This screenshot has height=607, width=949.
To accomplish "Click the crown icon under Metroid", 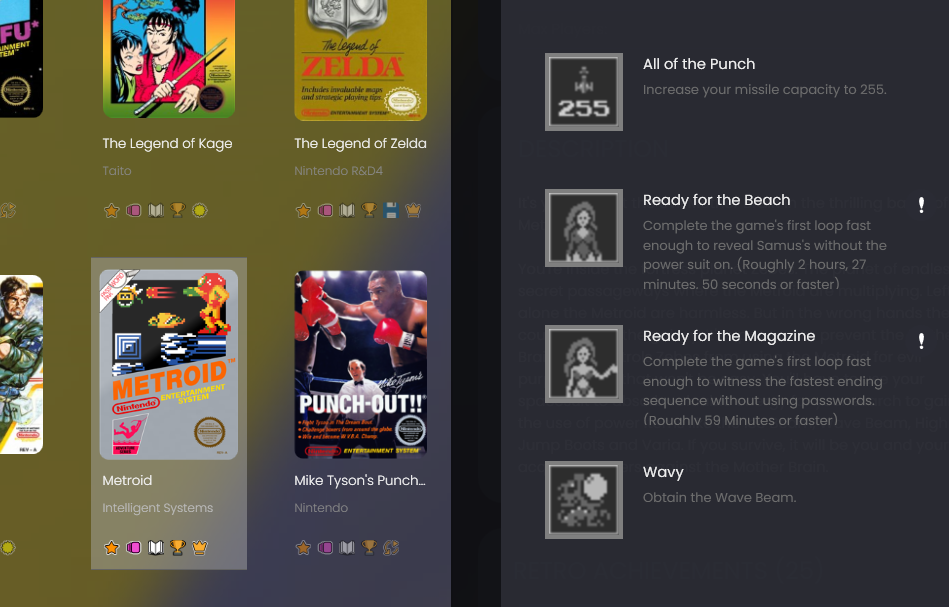I will point(200,548).
